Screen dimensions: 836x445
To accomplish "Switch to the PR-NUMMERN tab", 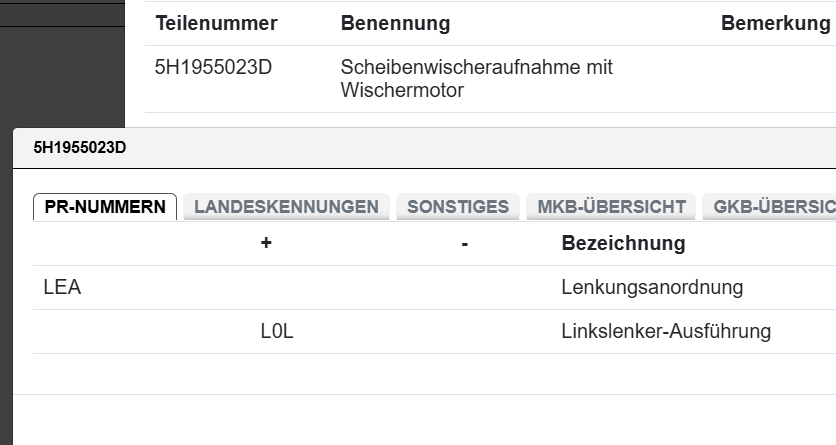I will (105, 207).
